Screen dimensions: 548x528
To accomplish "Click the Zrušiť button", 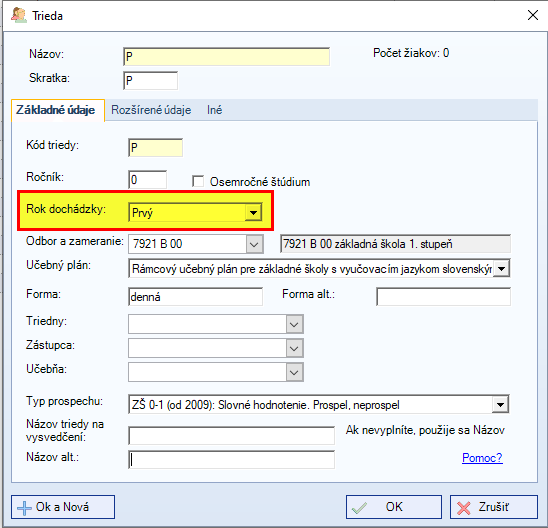I will [x=493, y=507].
